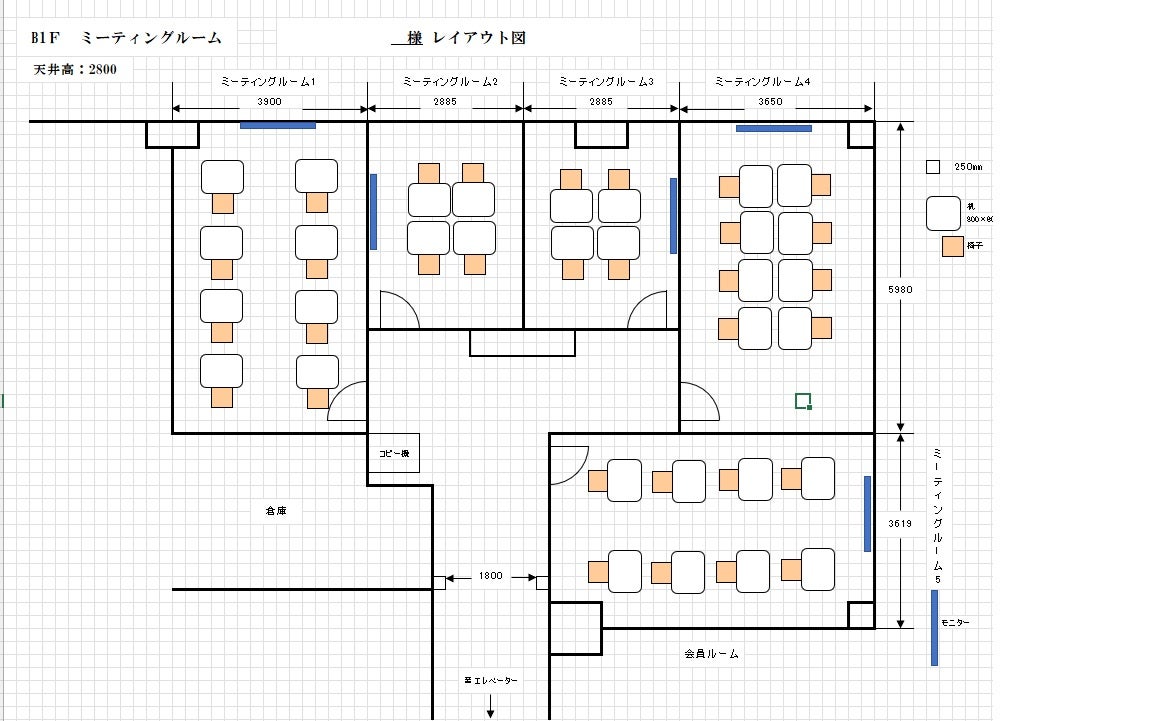Image resolution: width=1152 pixels, height=721 pixels.
Task: Click the small 250mm legend square
Action: tap(933, 167)
